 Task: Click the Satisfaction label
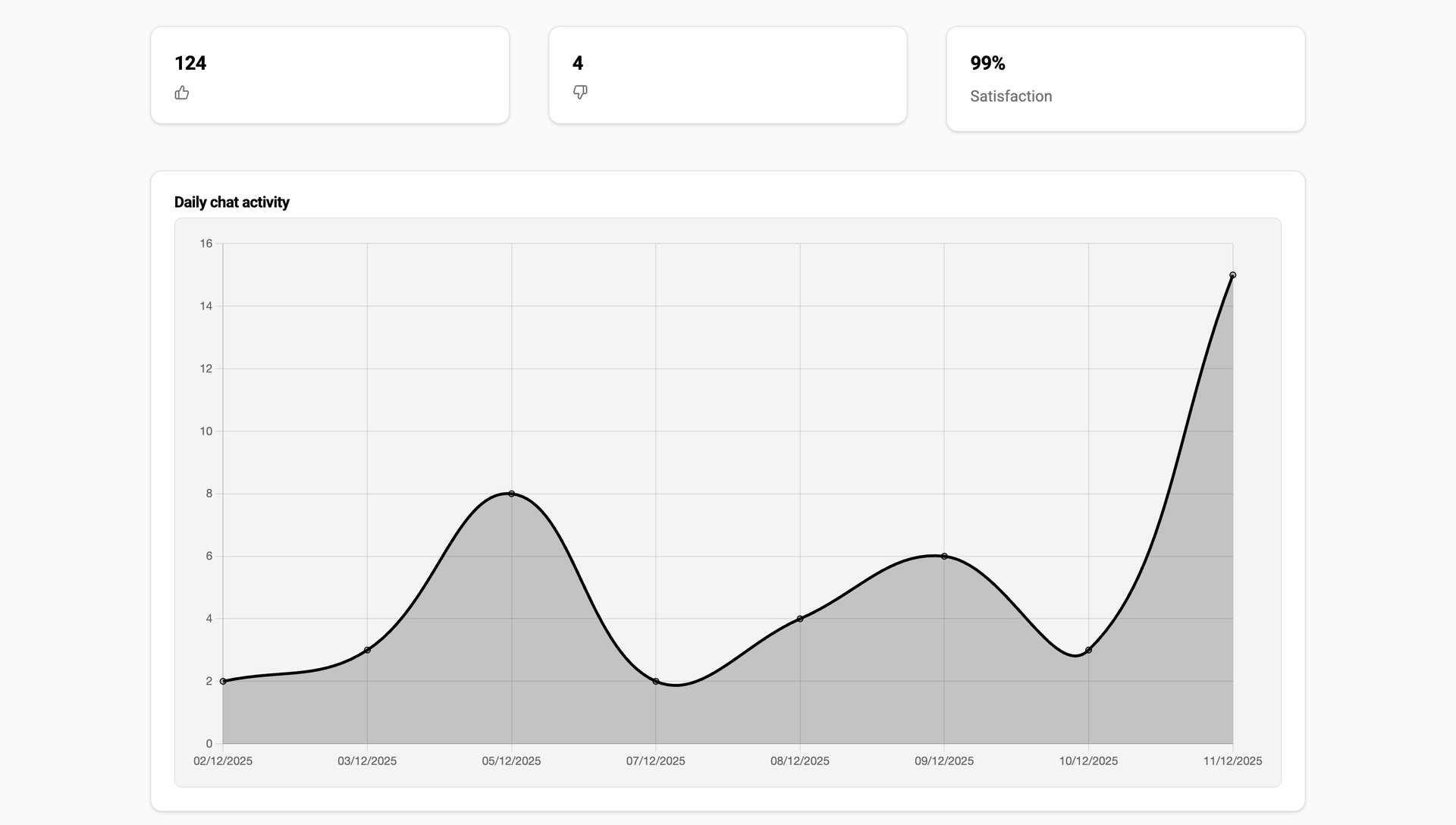tap(1011, 96)
